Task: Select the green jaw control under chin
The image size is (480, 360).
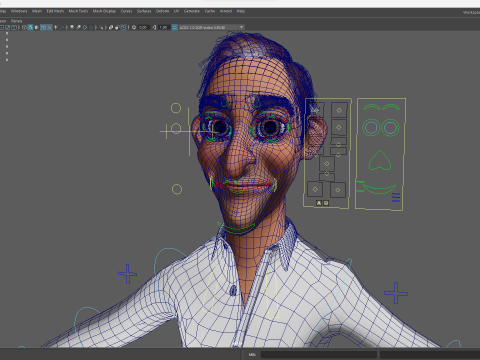Action: 236,229
